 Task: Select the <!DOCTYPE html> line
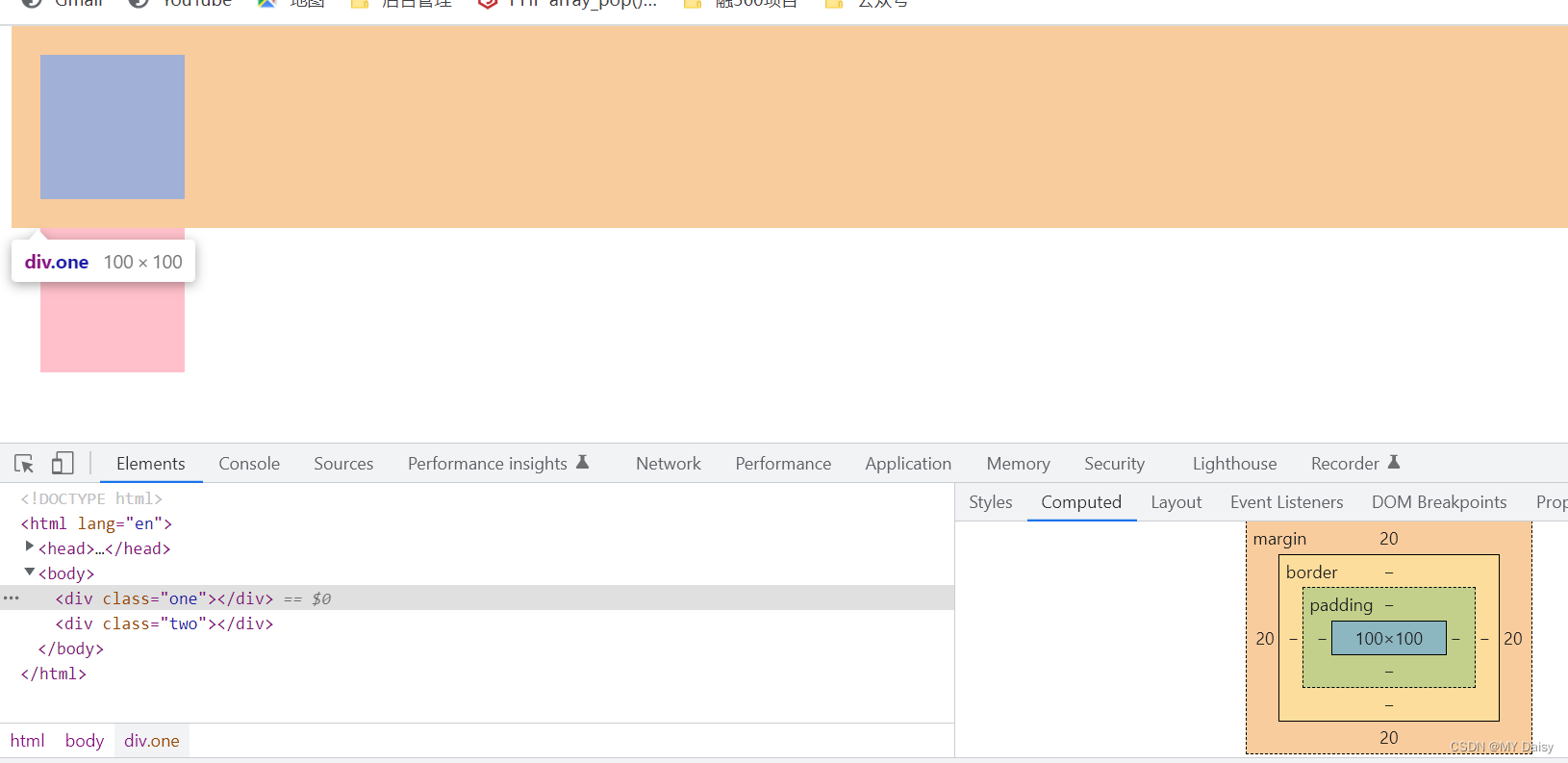(91, 498)
